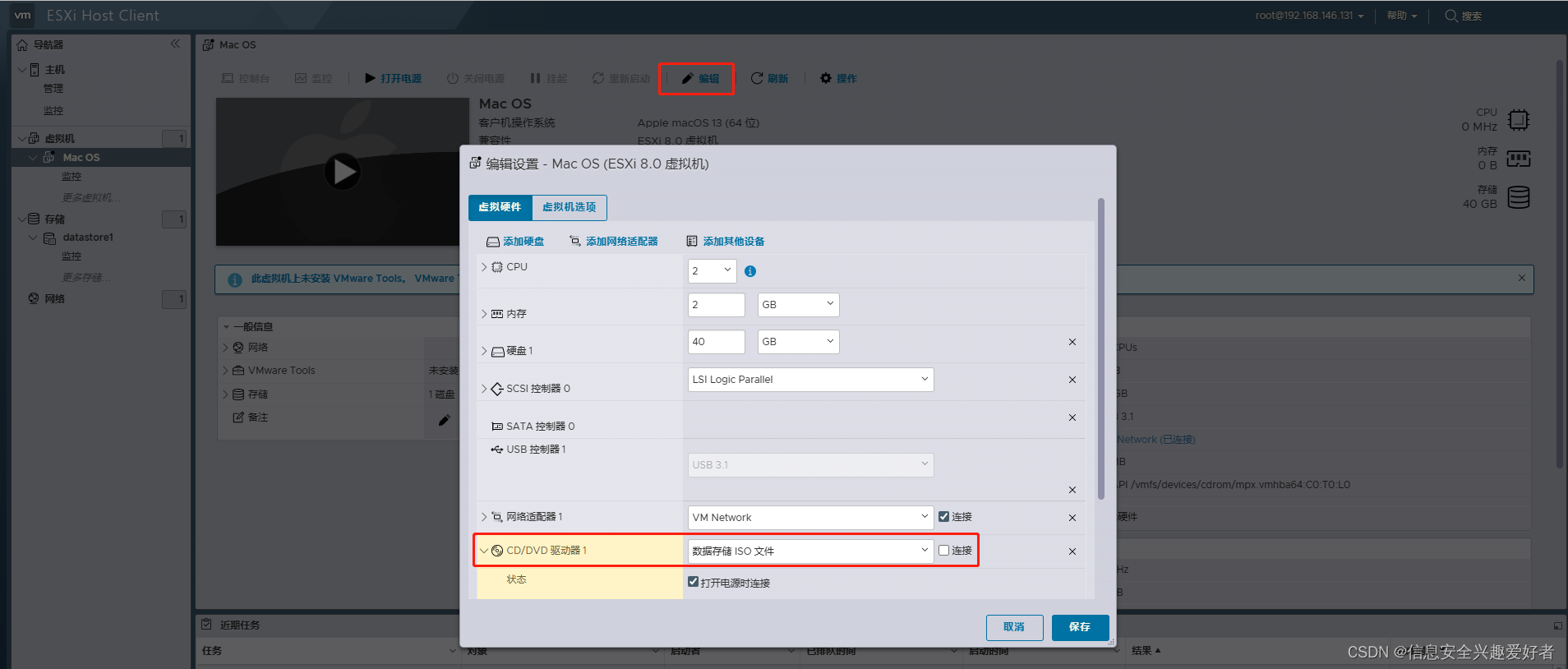
Task: Dismiss the VMware Tools warning banner
Action: pos(1522,278)
